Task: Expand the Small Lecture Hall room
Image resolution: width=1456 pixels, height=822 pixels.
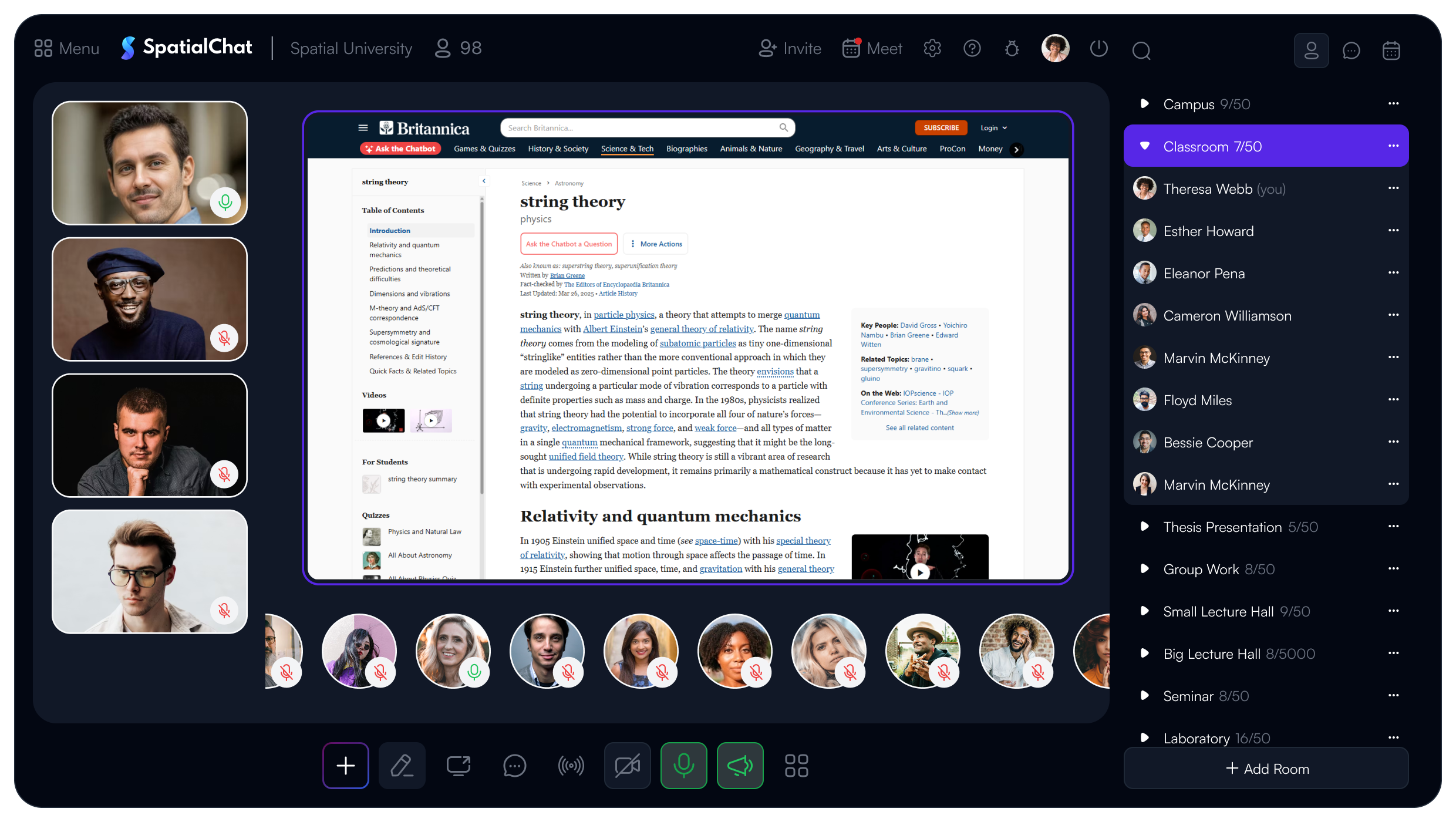Action: coord(1144,611)
